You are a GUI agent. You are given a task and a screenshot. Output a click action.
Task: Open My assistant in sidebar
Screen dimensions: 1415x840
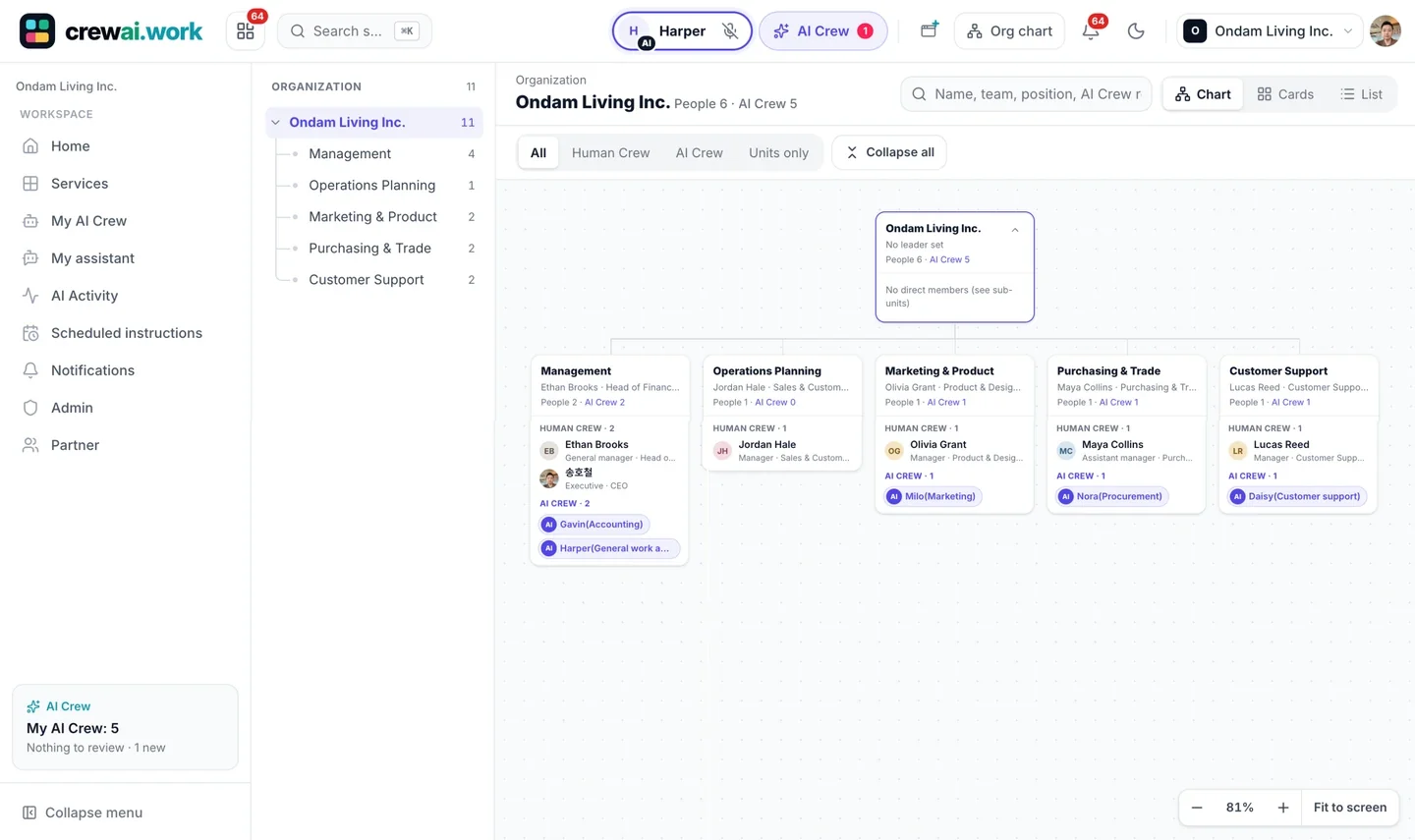click(x=126, y=258)
